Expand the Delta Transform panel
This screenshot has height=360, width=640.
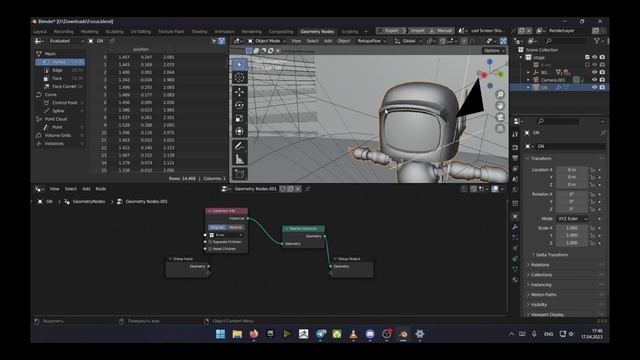(551, 255)
